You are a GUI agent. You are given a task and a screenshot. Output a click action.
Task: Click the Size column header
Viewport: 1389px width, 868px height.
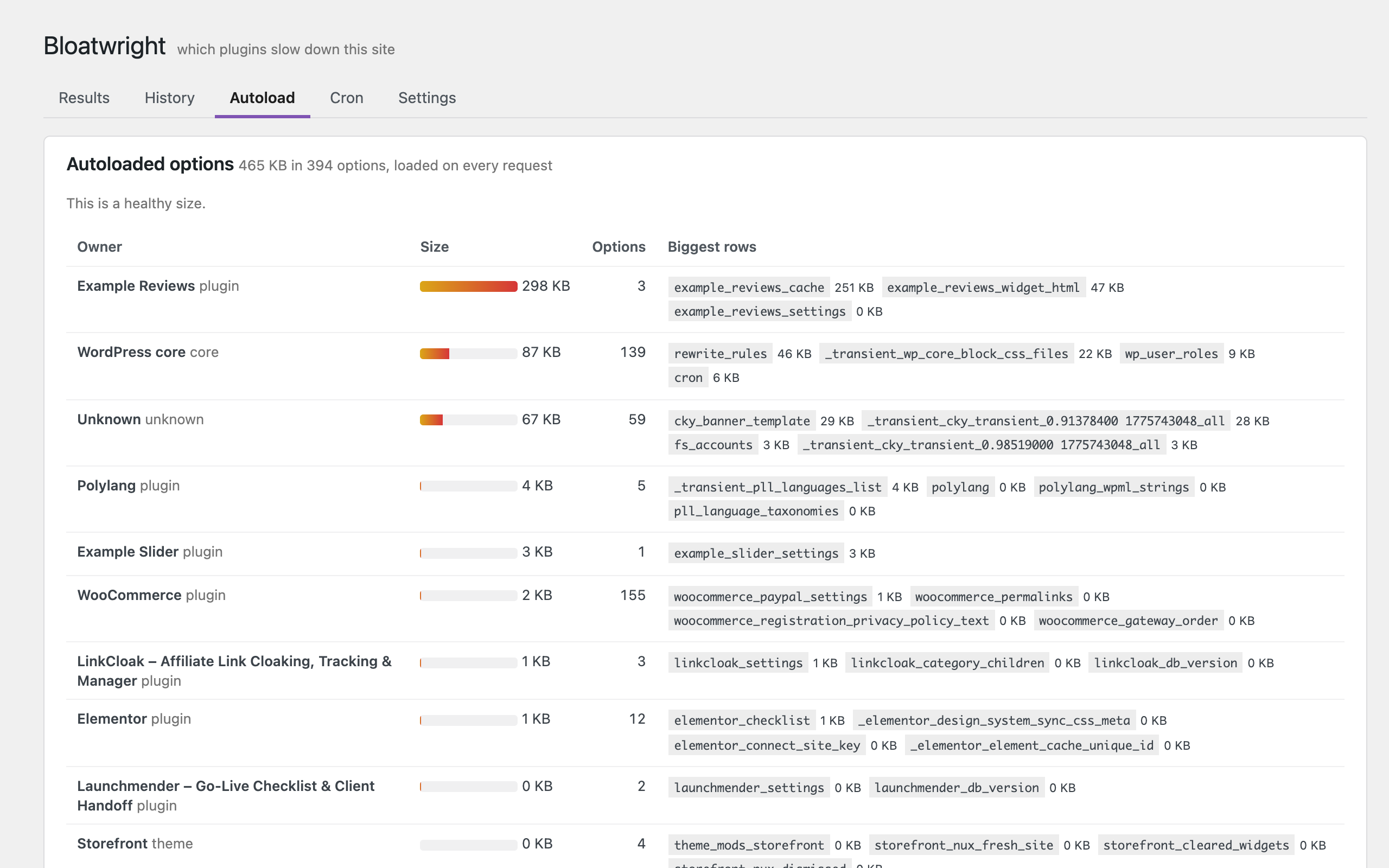point(435,247)
